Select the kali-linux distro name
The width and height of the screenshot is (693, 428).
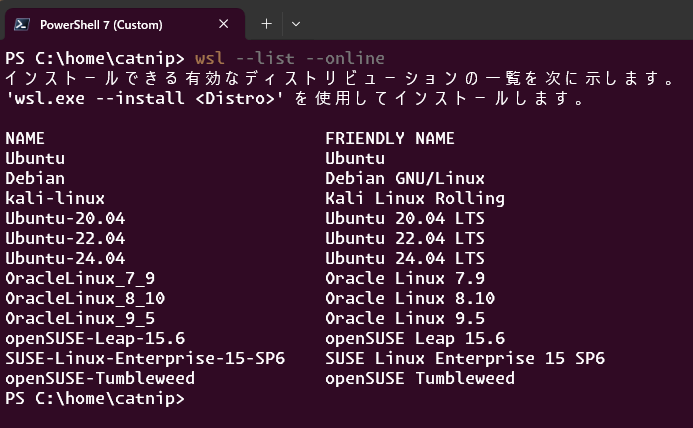(x=55, y=198)
